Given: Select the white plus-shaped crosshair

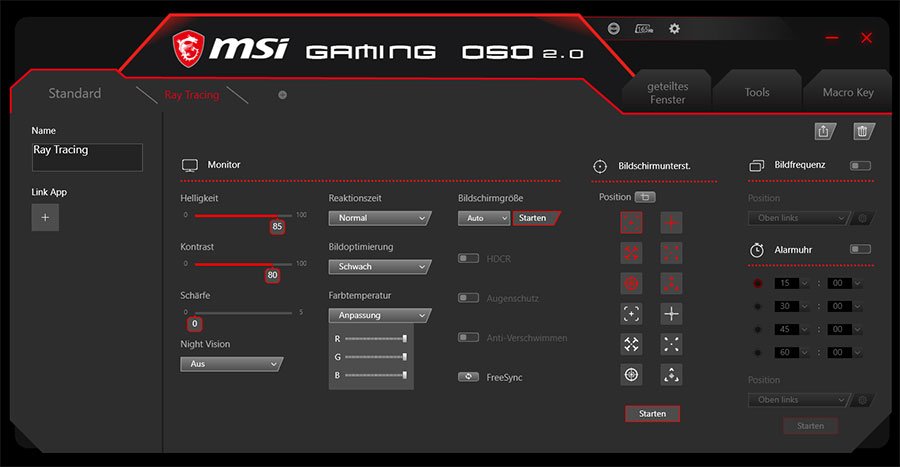Looking at the screenshot, I should [x=671, y=314].
